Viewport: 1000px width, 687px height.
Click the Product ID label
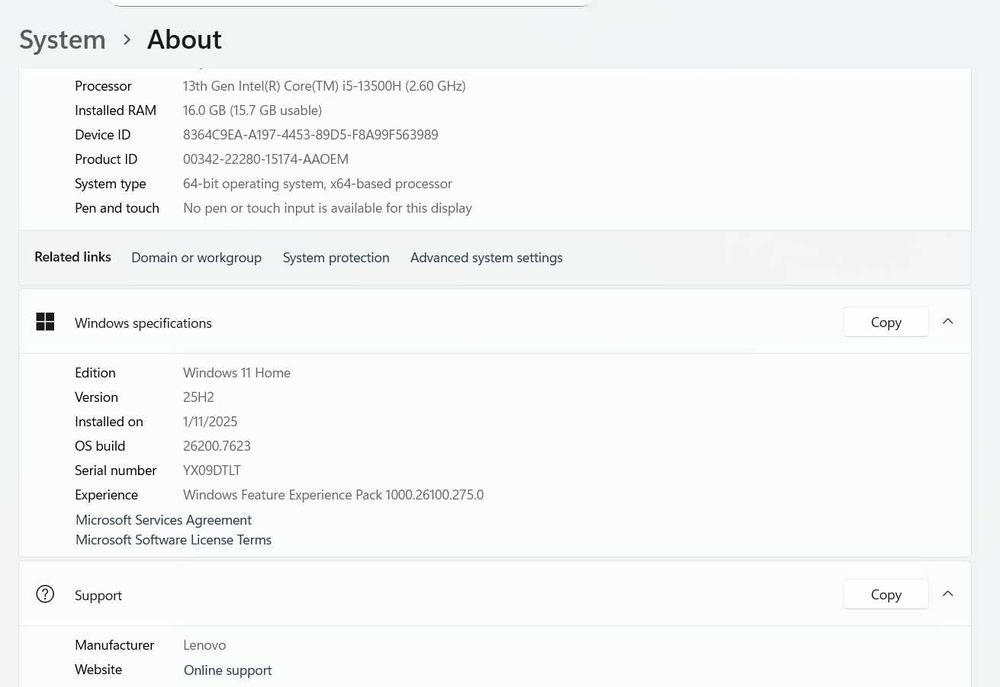[106, 159]
